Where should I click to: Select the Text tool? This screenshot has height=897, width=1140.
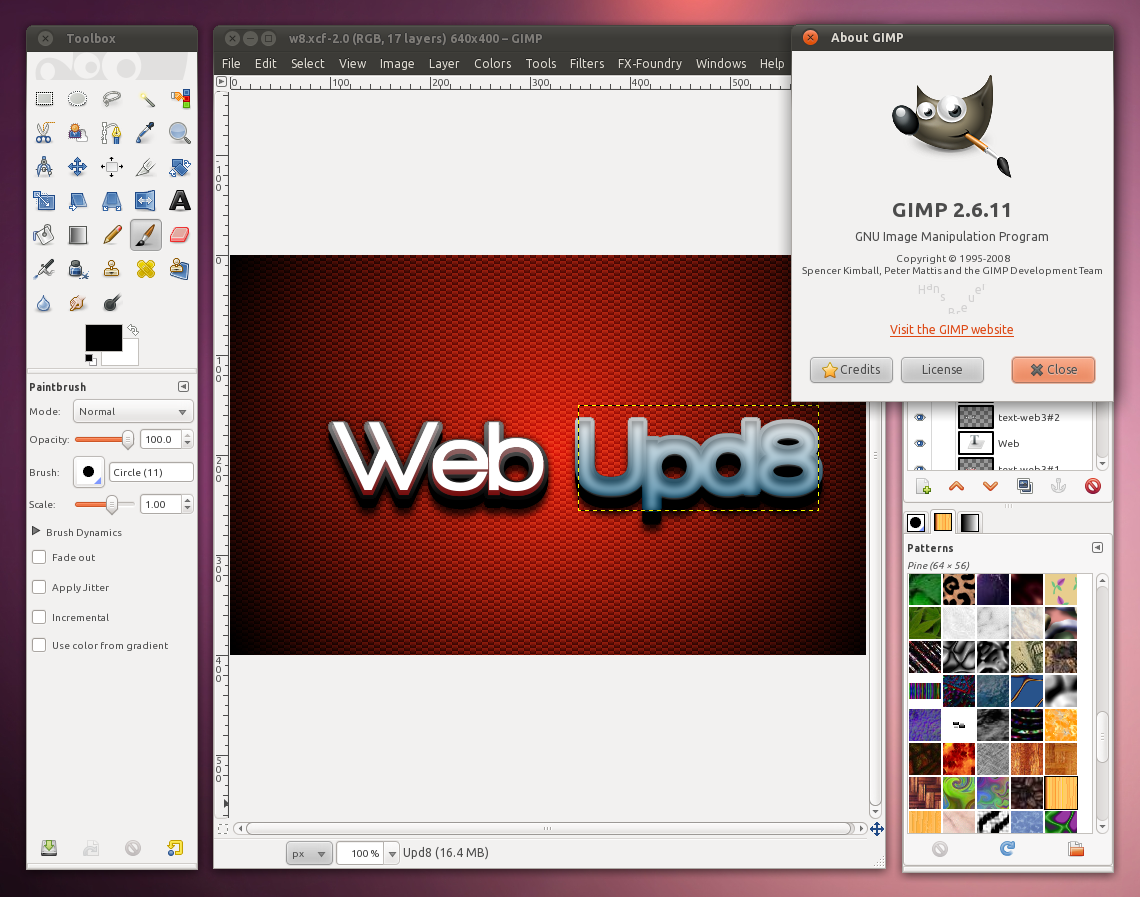click(180, 201)
